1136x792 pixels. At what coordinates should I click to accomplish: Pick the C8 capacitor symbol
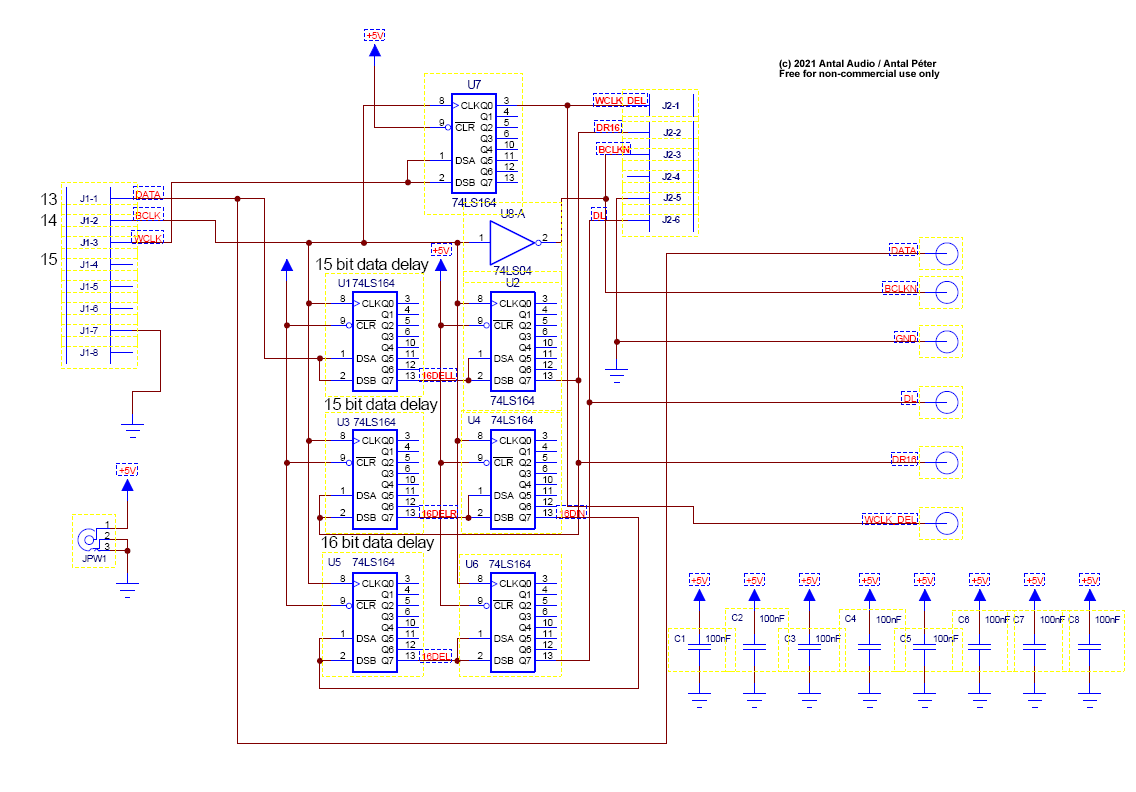click(1089, 646)
